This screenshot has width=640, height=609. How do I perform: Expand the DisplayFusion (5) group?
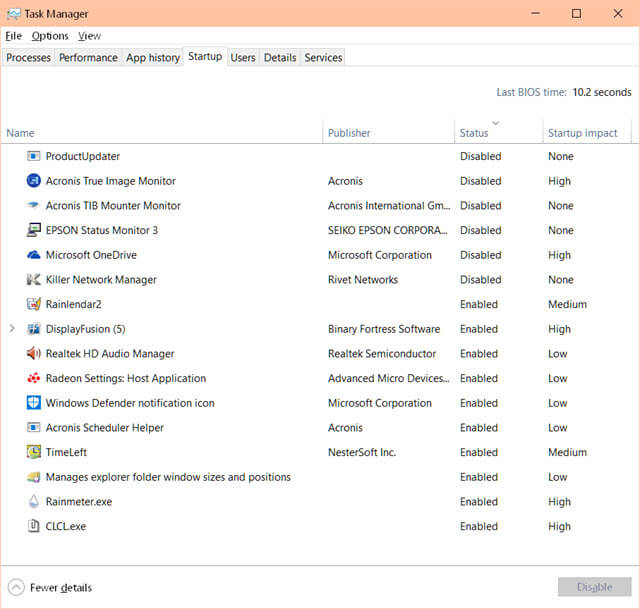click(12, 329)
